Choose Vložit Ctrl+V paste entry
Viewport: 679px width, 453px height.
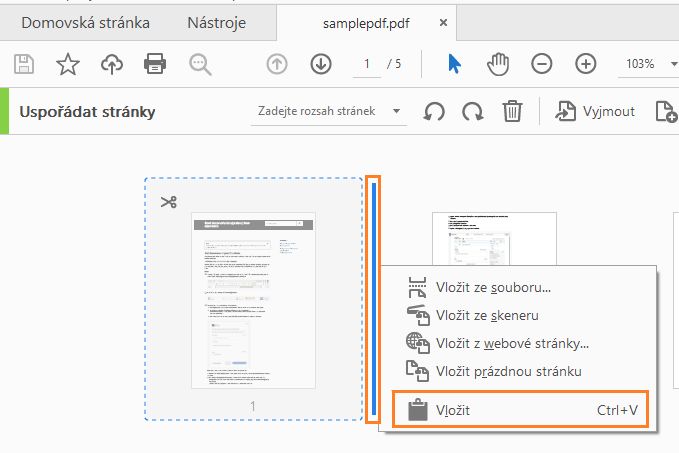pos(521,410)
